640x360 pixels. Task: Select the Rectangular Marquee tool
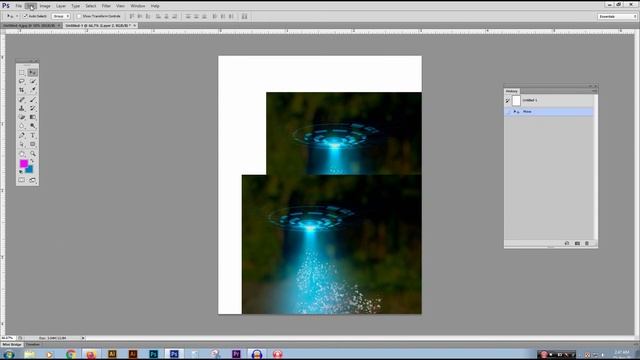[x=22, y=73]
